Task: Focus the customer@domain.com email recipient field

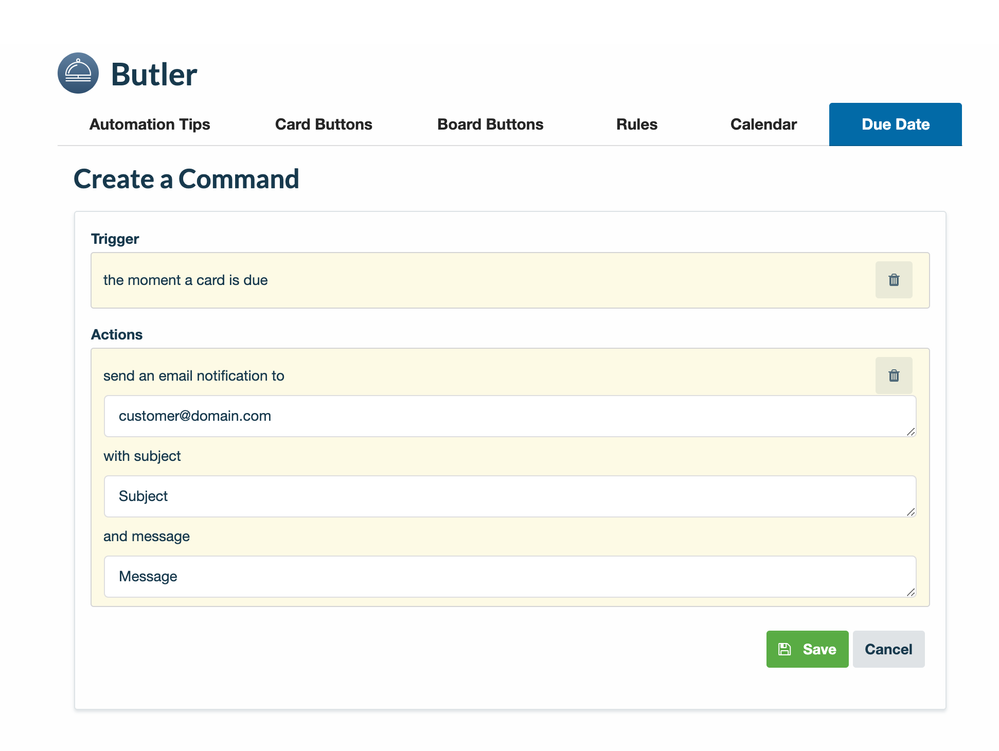Action: coord(510,416)
